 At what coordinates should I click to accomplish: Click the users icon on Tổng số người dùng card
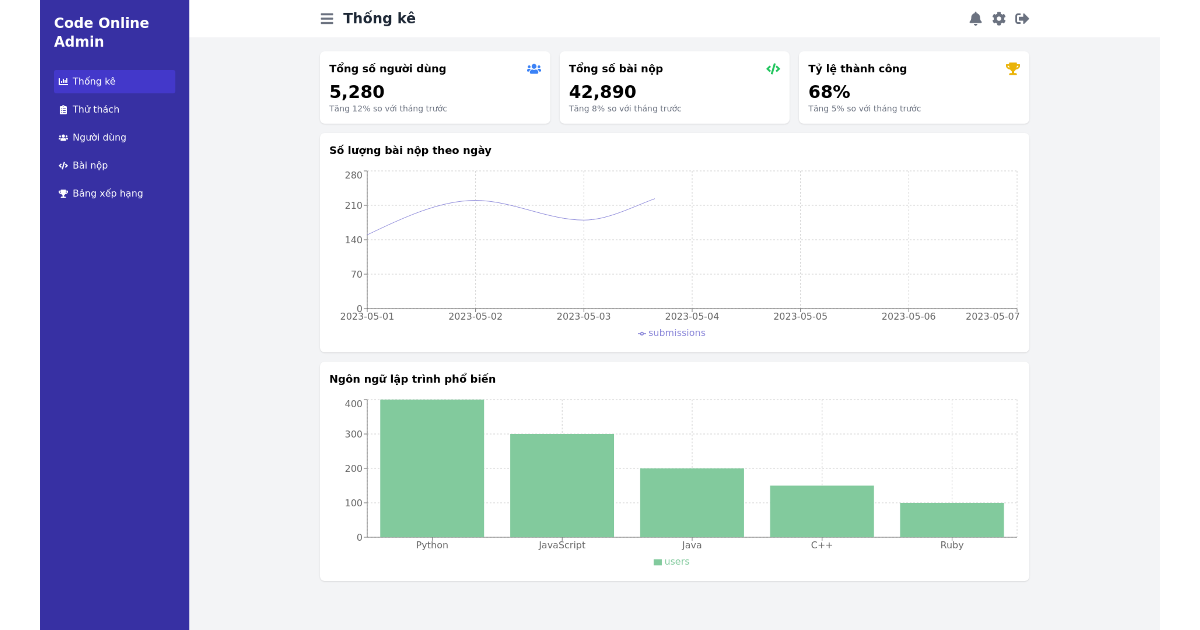533,68
